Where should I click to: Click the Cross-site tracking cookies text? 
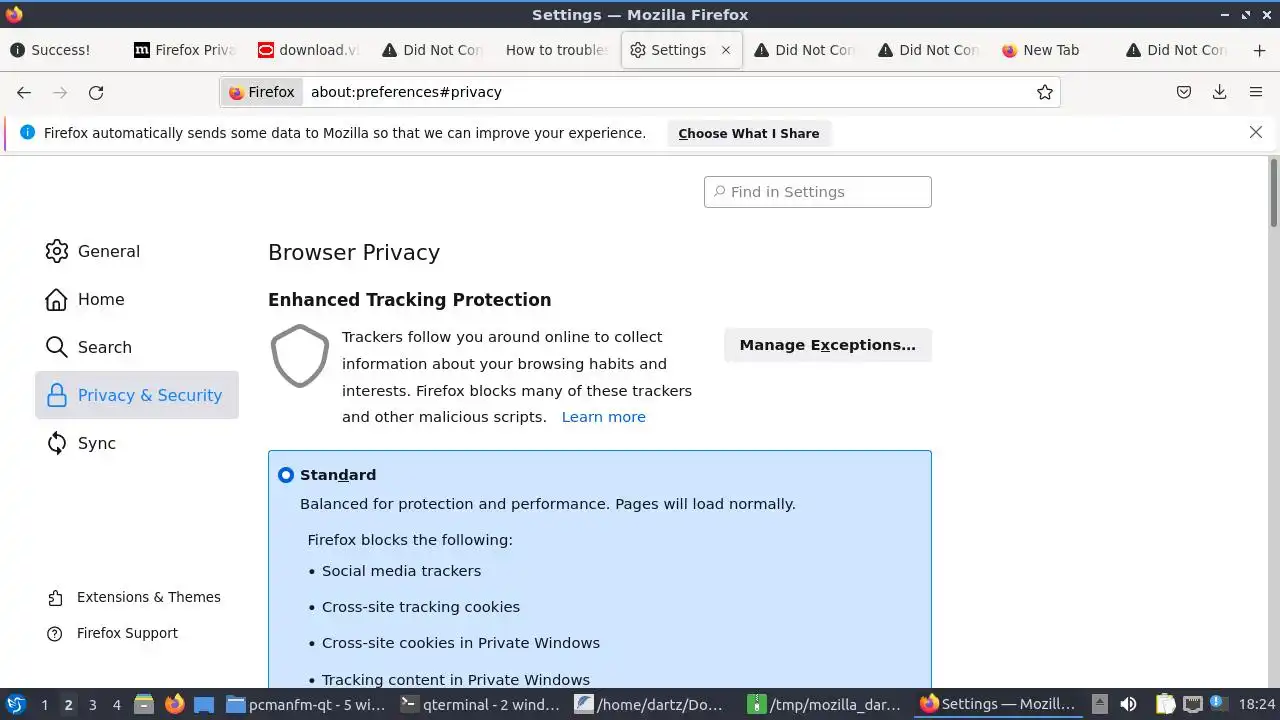(421, 607)
